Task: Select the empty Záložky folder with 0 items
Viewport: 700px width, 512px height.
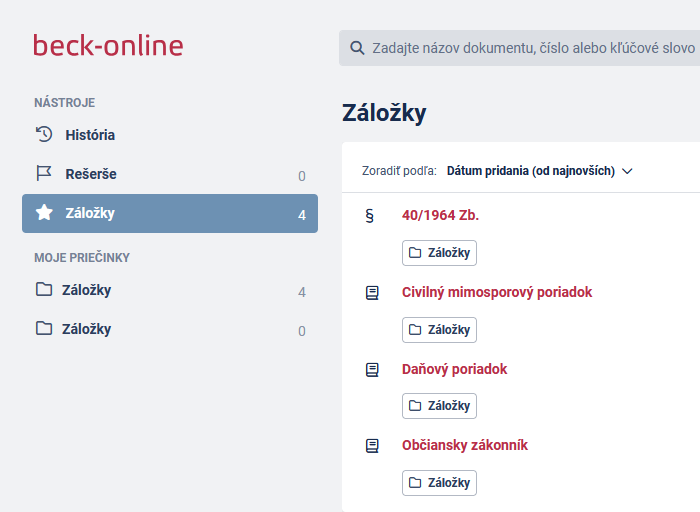Action: tap(170, 329)
